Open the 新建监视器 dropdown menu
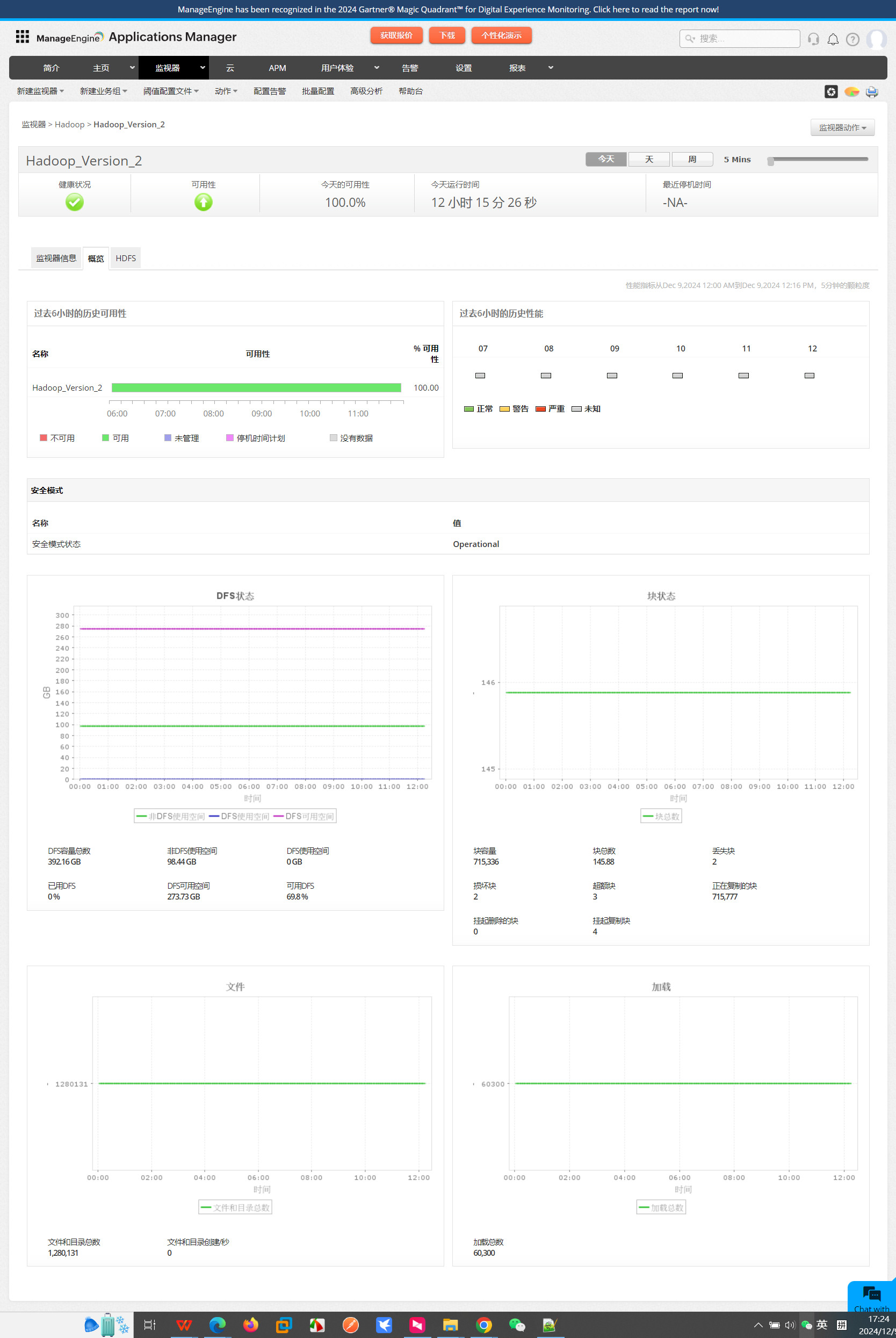 coord(40,91)
